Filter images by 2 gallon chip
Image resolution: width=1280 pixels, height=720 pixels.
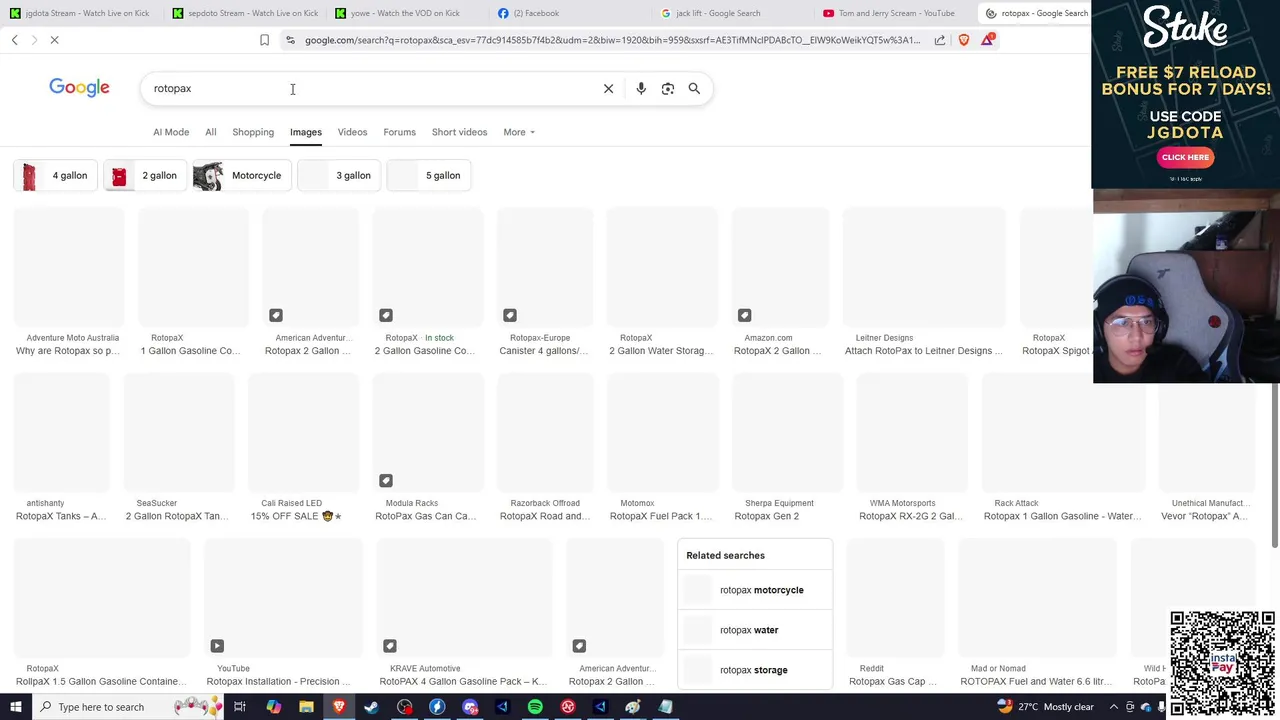145,175
